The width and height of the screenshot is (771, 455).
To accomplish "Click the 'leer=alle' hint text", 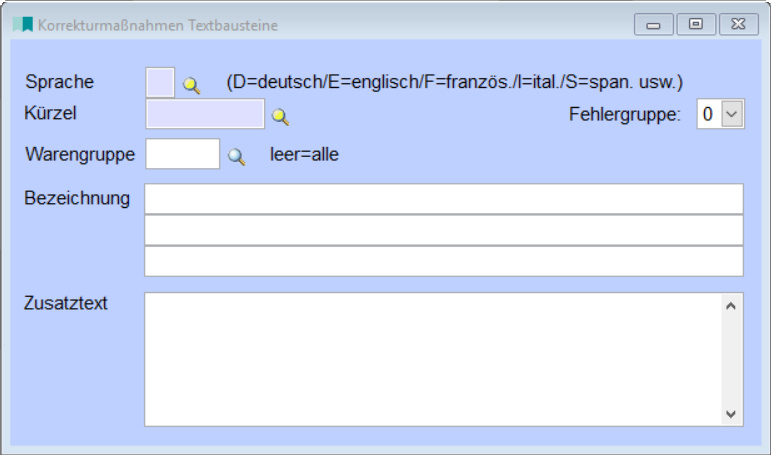I will (x=304, y=155).
